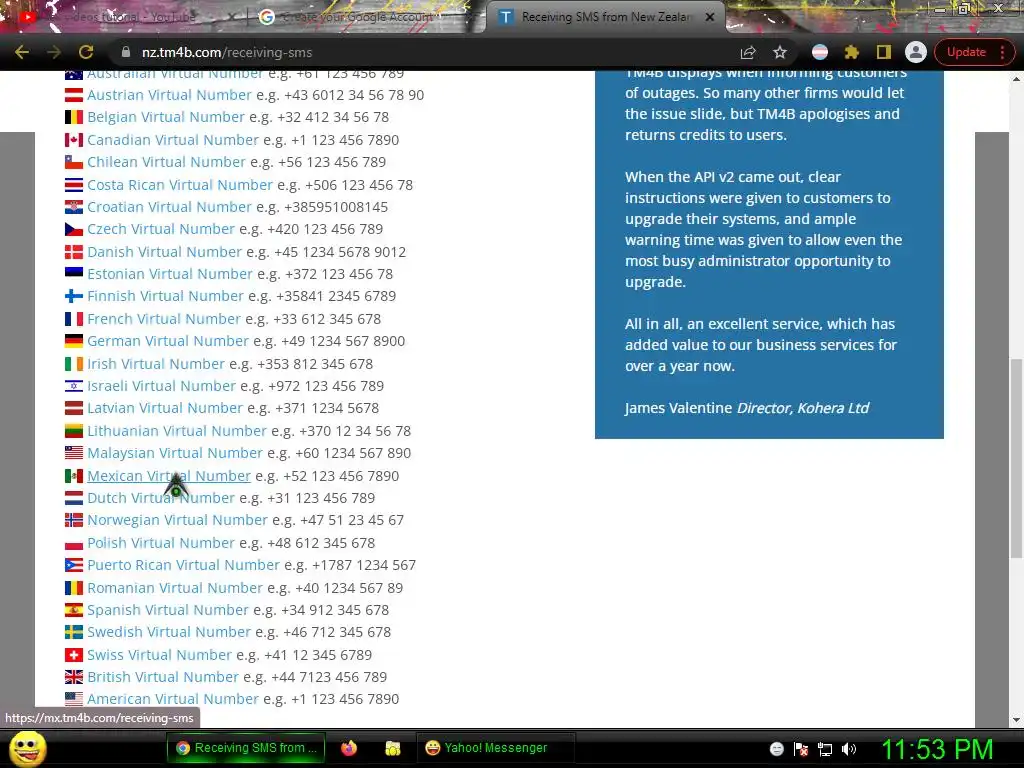The width and height of the screenshot is (1024, 768).
Task: Close the Receiving SMS tab
Action: (710, 17)
